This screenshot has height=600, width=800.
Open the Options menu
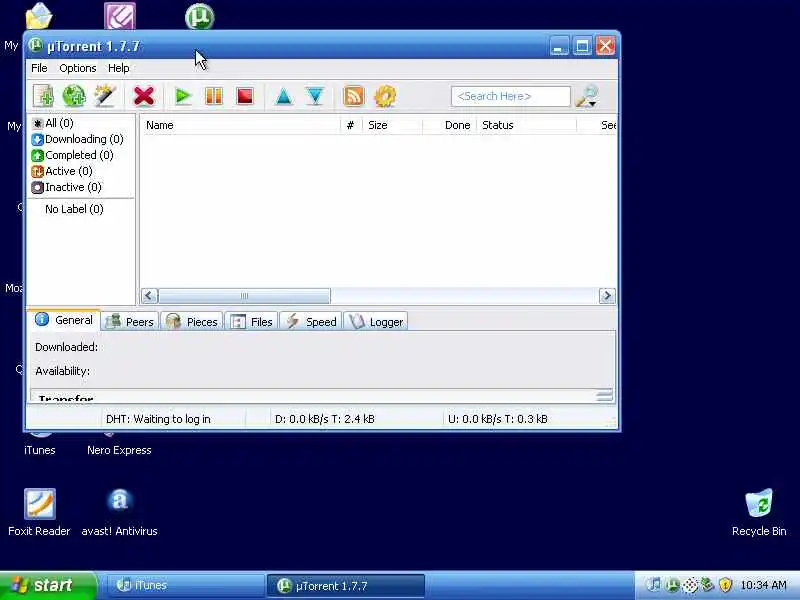[78, 68]
